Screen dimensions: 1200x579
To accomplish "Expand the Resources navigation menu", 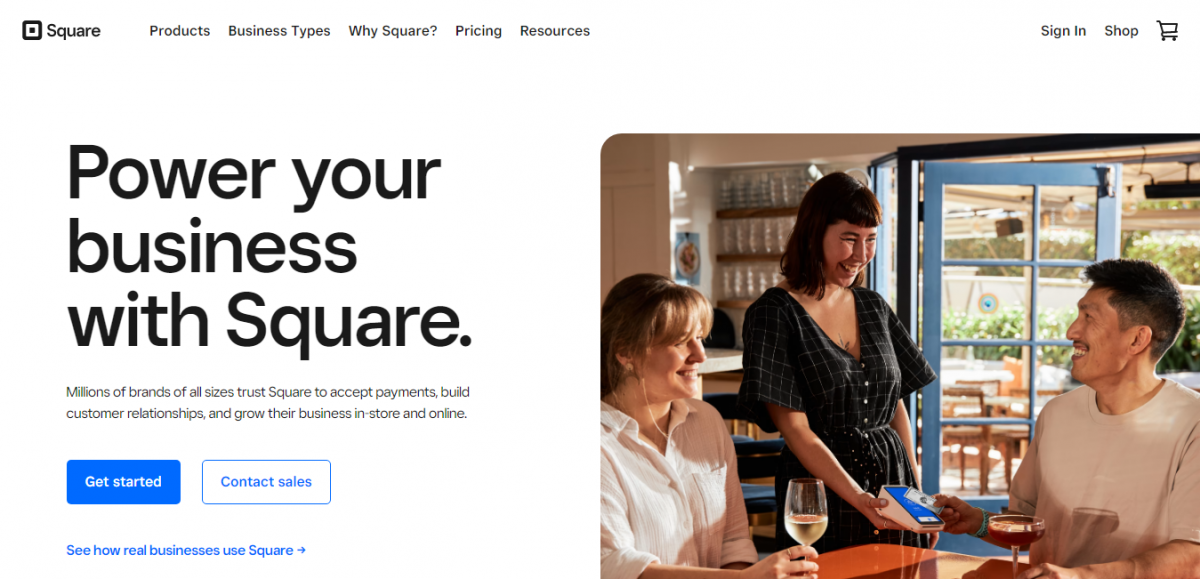I will [555, 31].
